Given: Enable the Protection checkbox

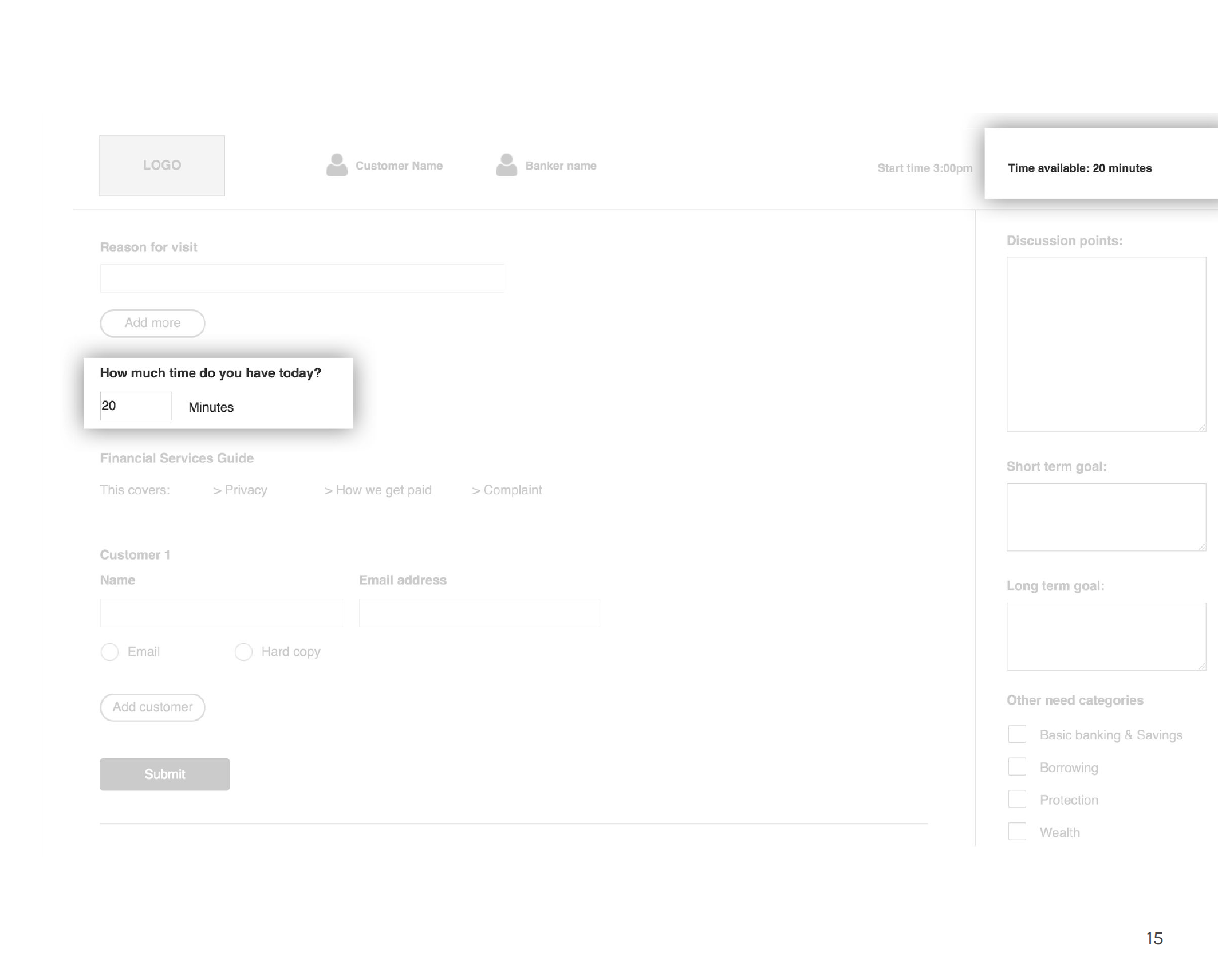Looking at the screenshot, I should tap(1016, 799).
